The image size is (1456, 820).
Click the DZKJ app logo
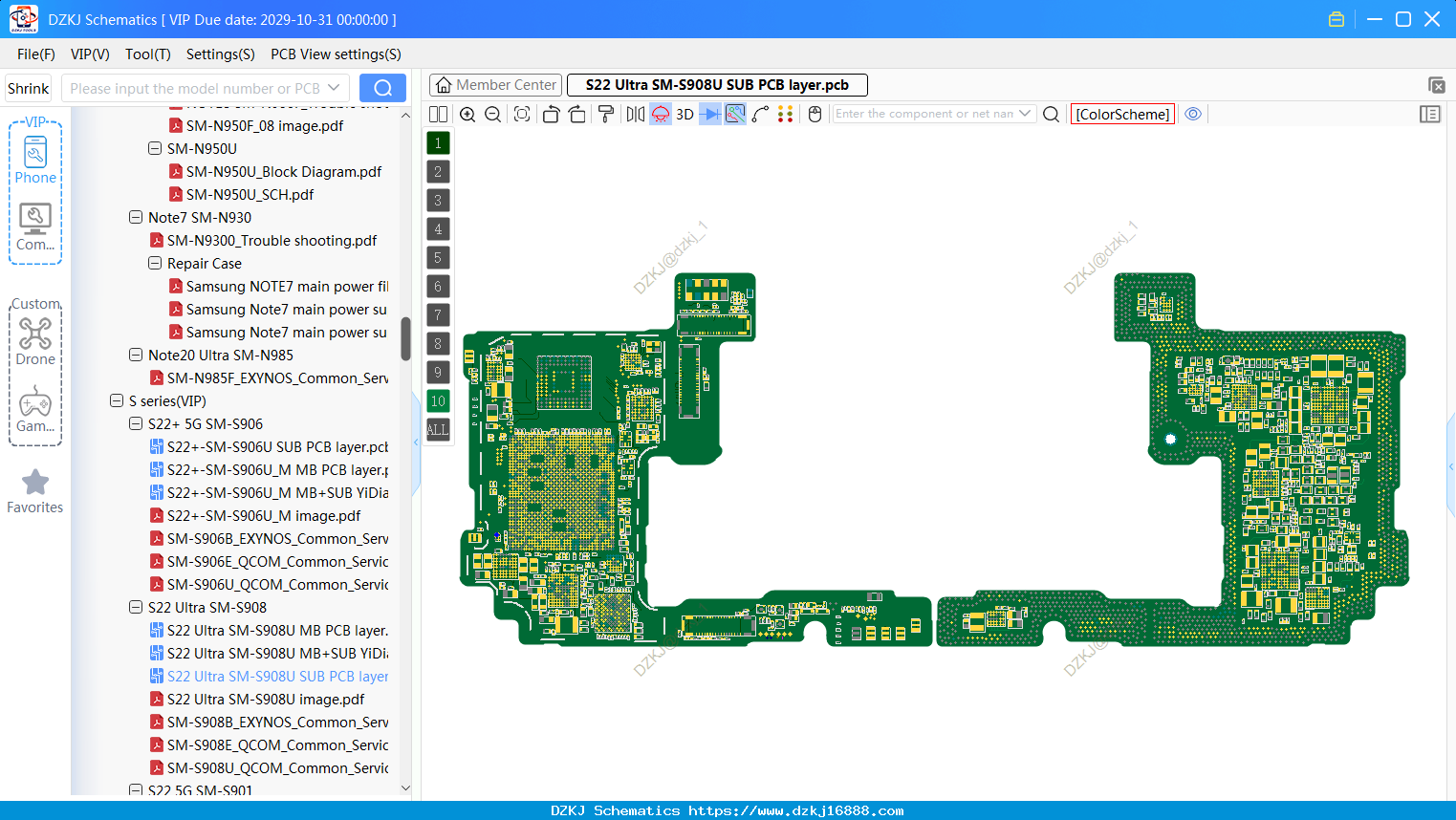(x=23, y=18)
